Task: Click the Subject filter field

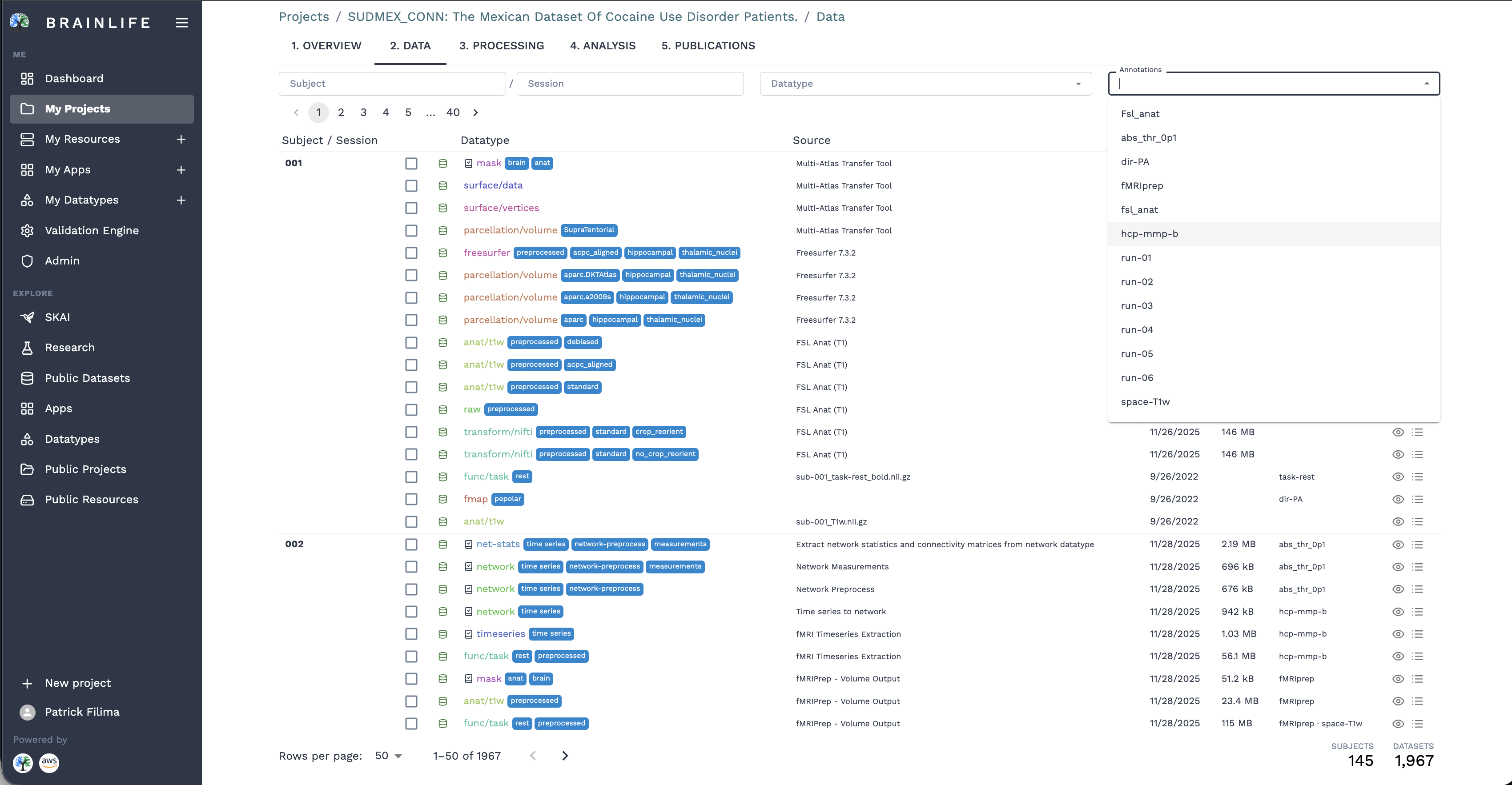Action: [x=392, y=83]
